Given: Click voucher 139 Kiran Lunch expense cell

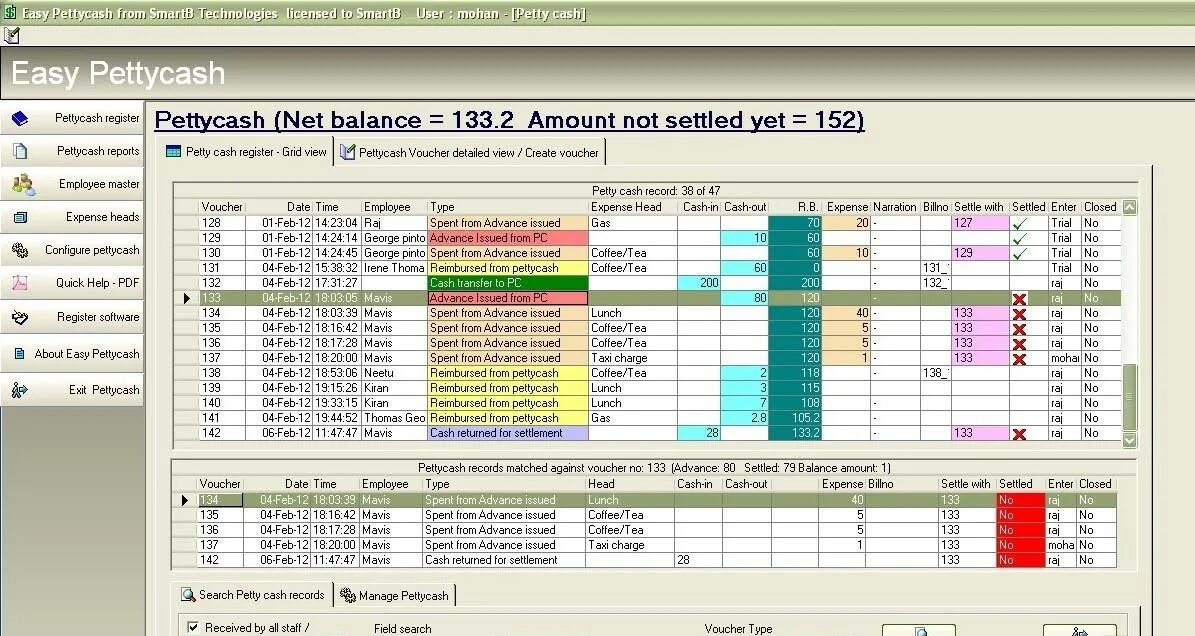Looking at the screenshot, I should [633, 388].
